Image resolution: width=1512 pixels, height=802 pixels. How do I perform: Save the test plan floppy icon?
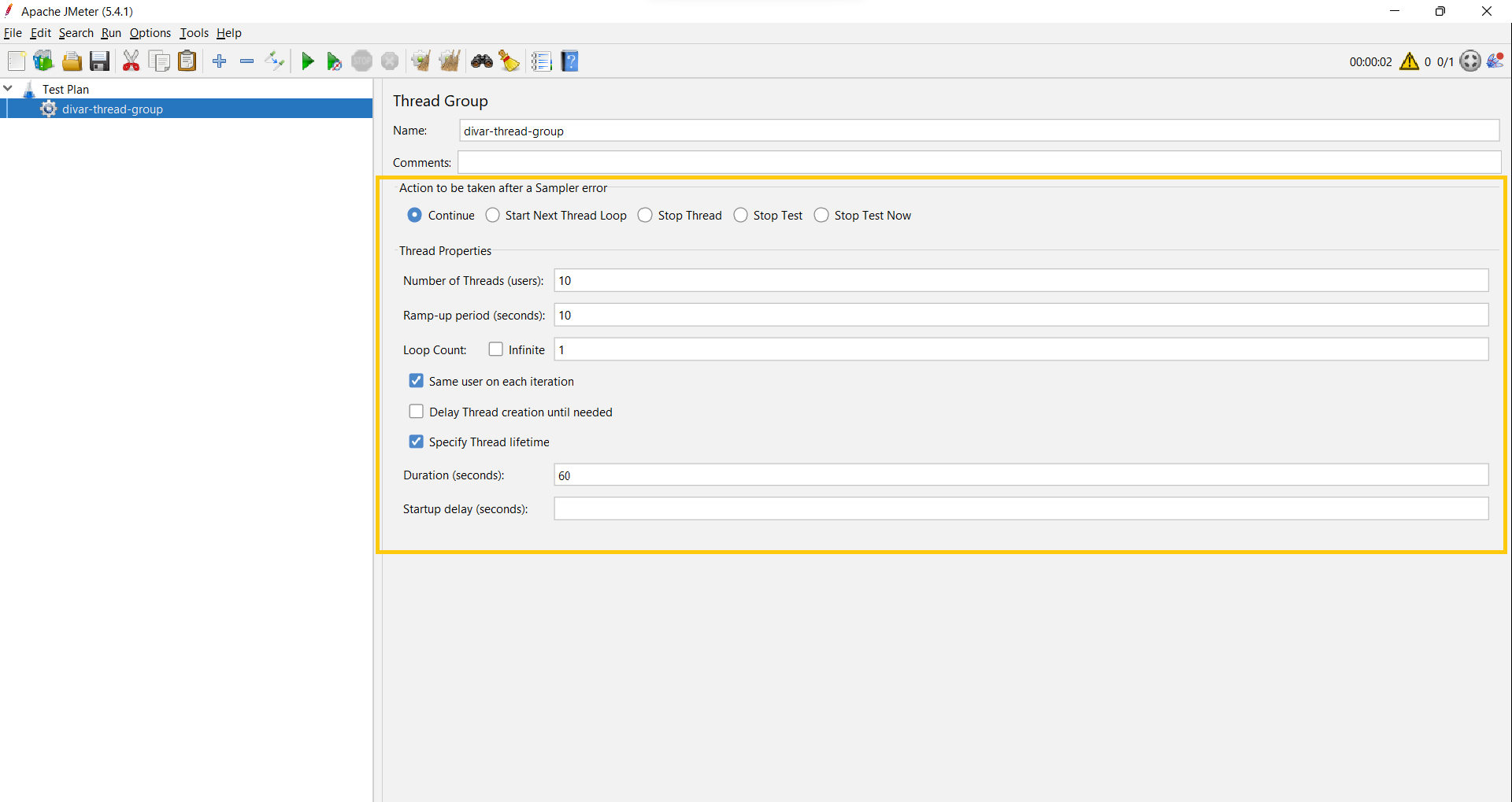(x=99, y=61)
